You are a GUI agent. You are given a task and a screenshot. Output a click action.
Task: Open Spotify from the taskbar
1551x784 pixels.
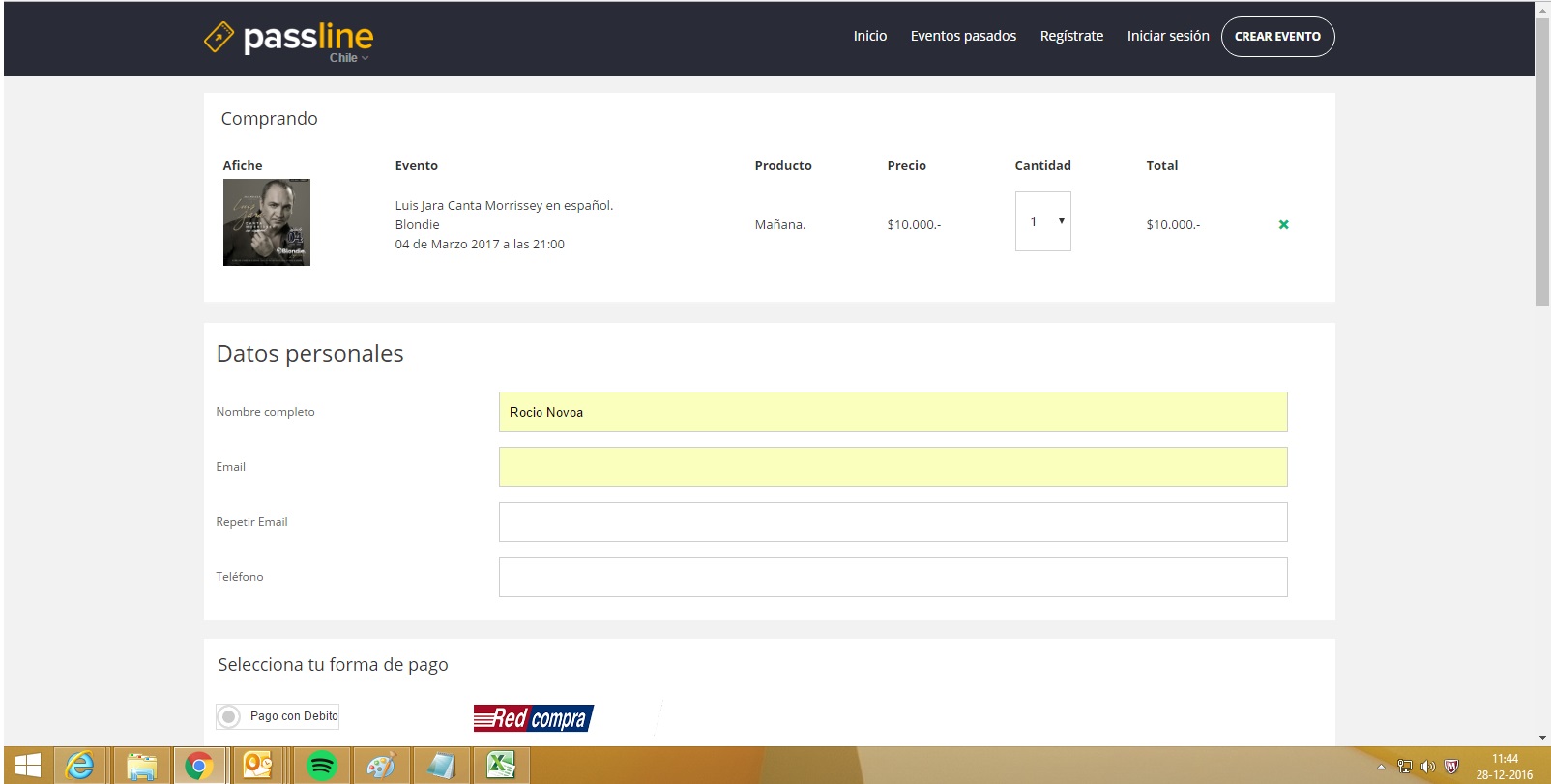[x=321, y=766]
